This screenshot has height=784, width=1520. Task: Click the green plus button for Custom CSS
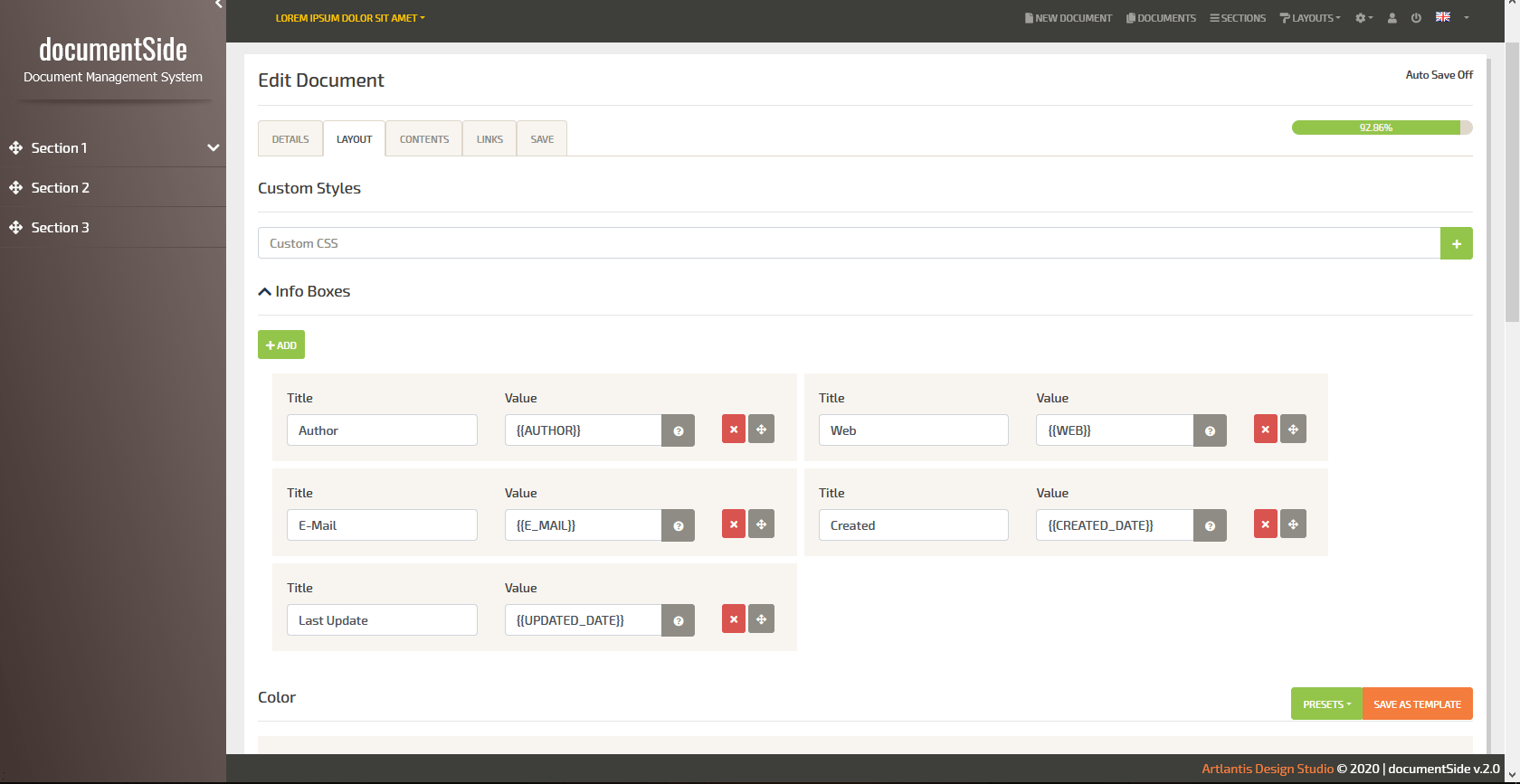[x=1457, y=243]
